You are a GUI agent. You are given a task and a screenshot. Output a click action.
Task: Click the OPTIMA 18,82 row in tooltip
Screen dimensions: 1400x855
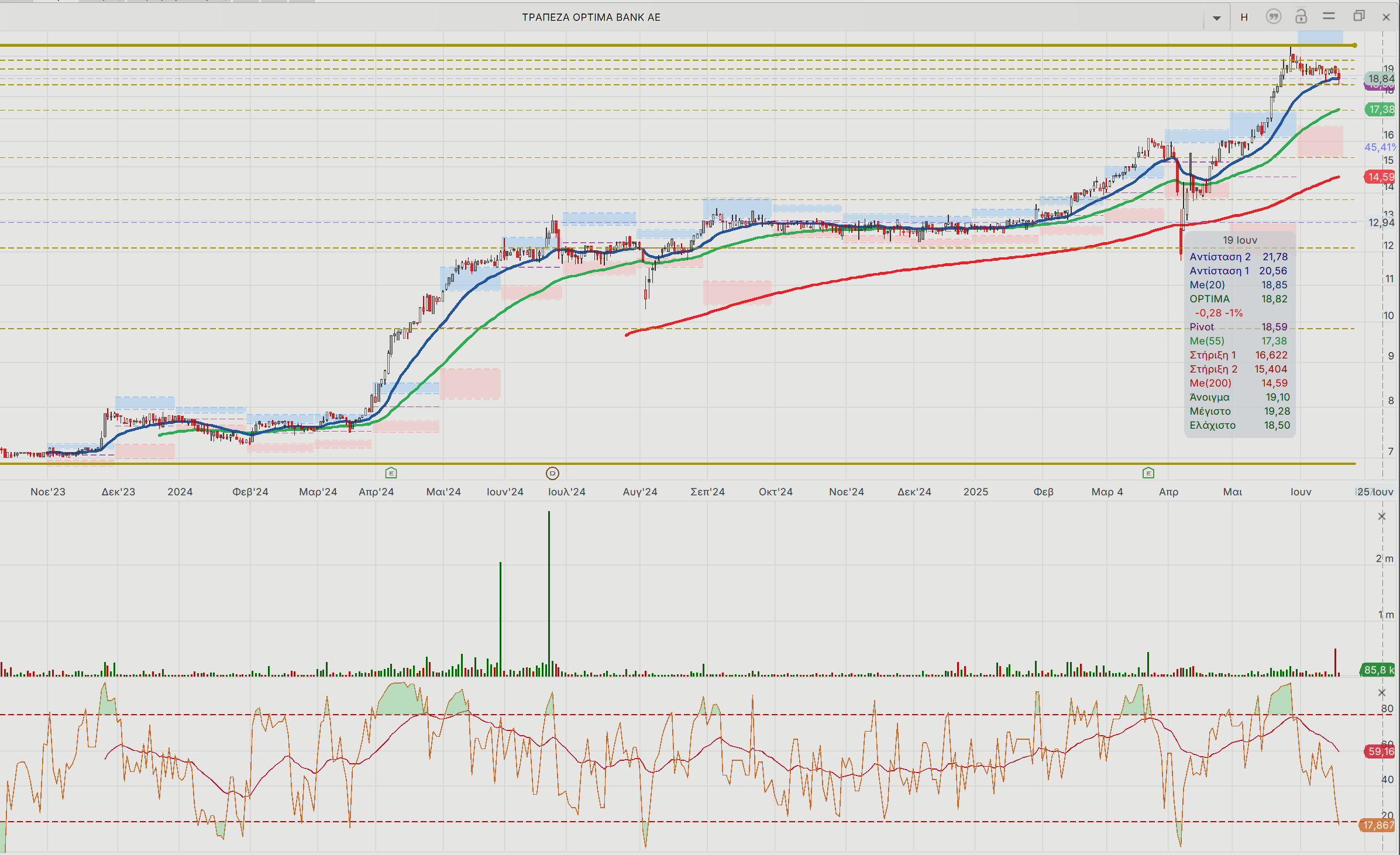[x=1239, y=299]
